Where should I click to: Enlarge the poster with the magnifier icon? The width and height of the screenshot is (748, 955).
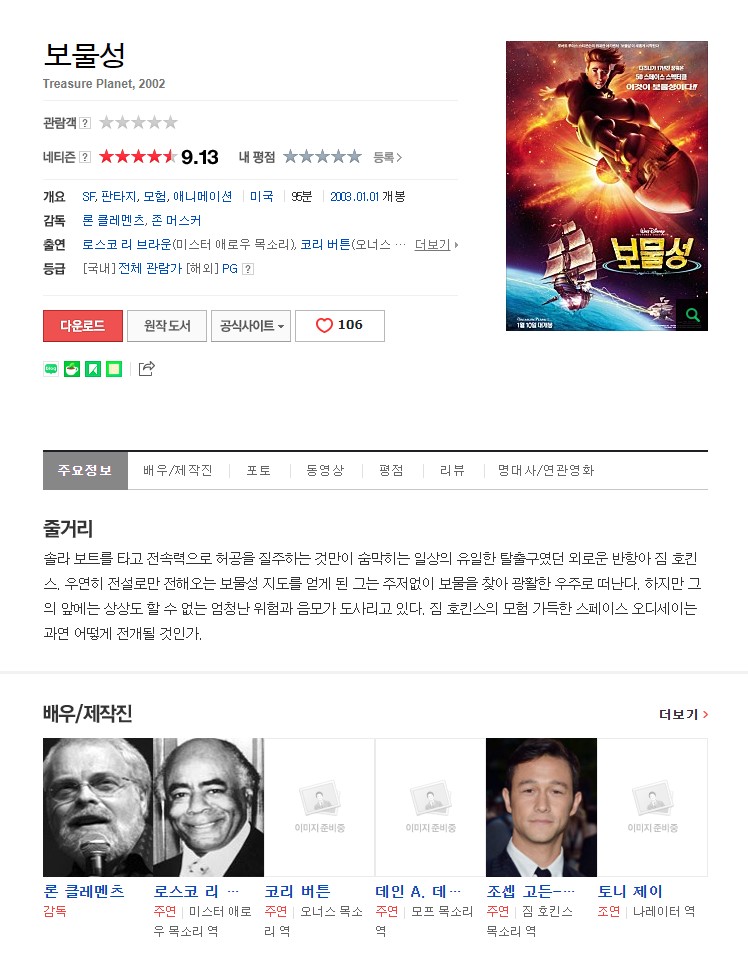click(693, 315)
